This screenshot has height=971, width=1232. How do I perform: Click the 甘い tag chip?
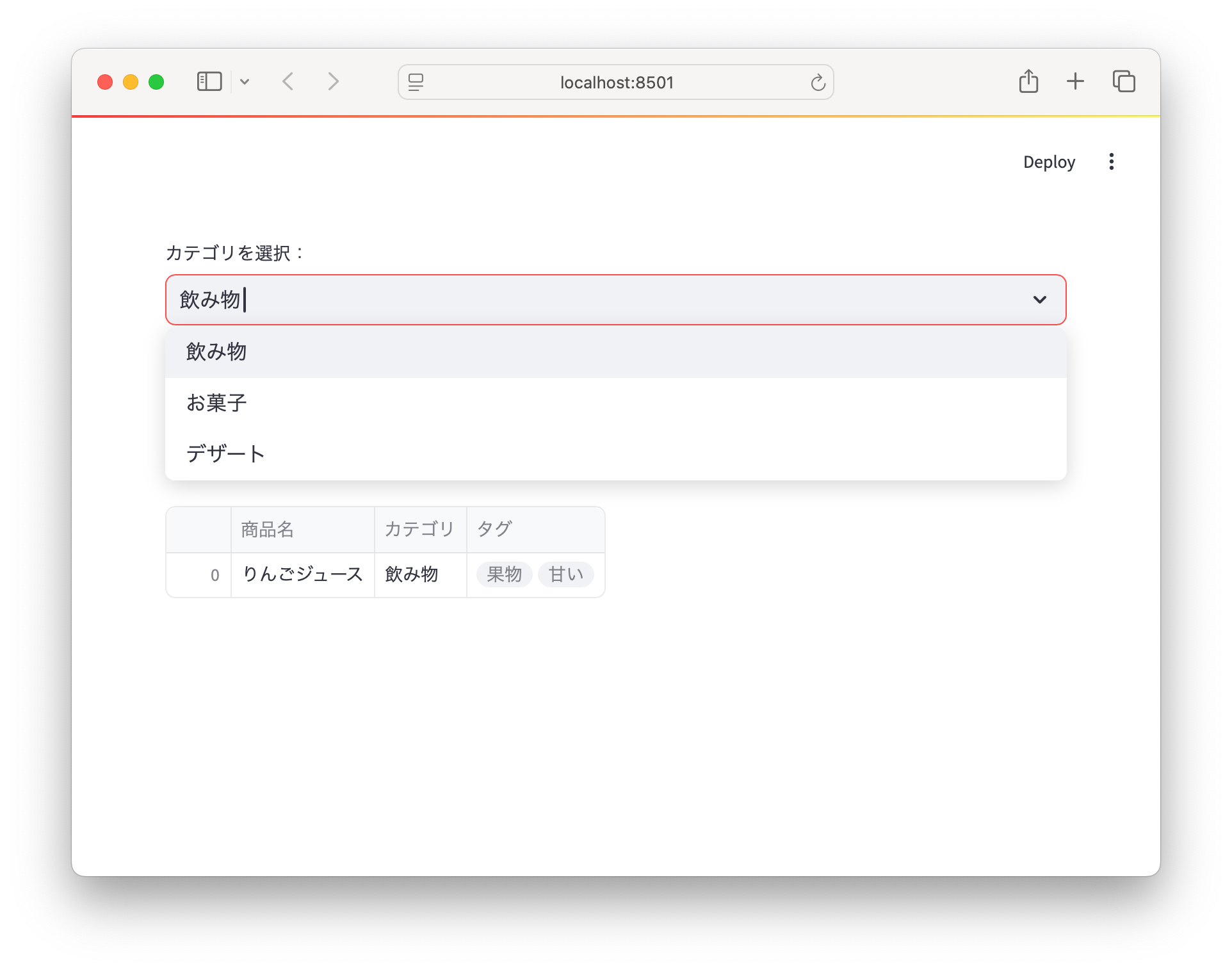(565, 575)
